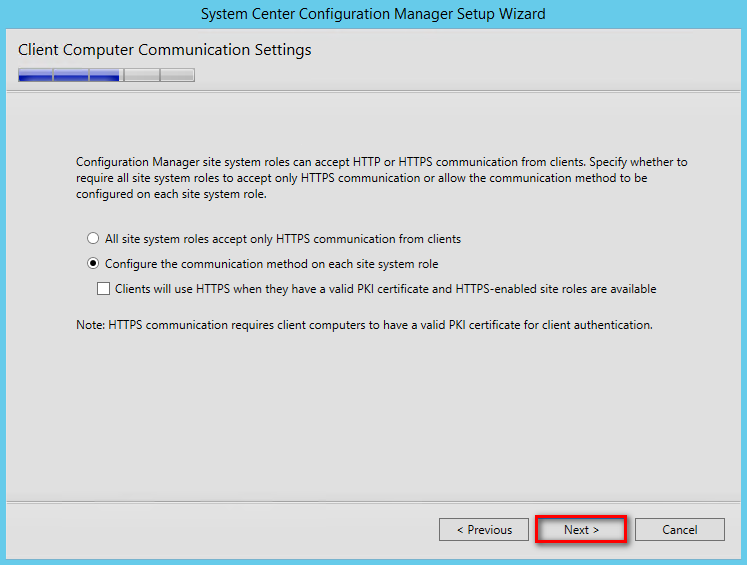This screenshot has height=565, width=747.
Task: Click the first filled progress bar segment
Action: pyautogui.click(x=36, y=75)
